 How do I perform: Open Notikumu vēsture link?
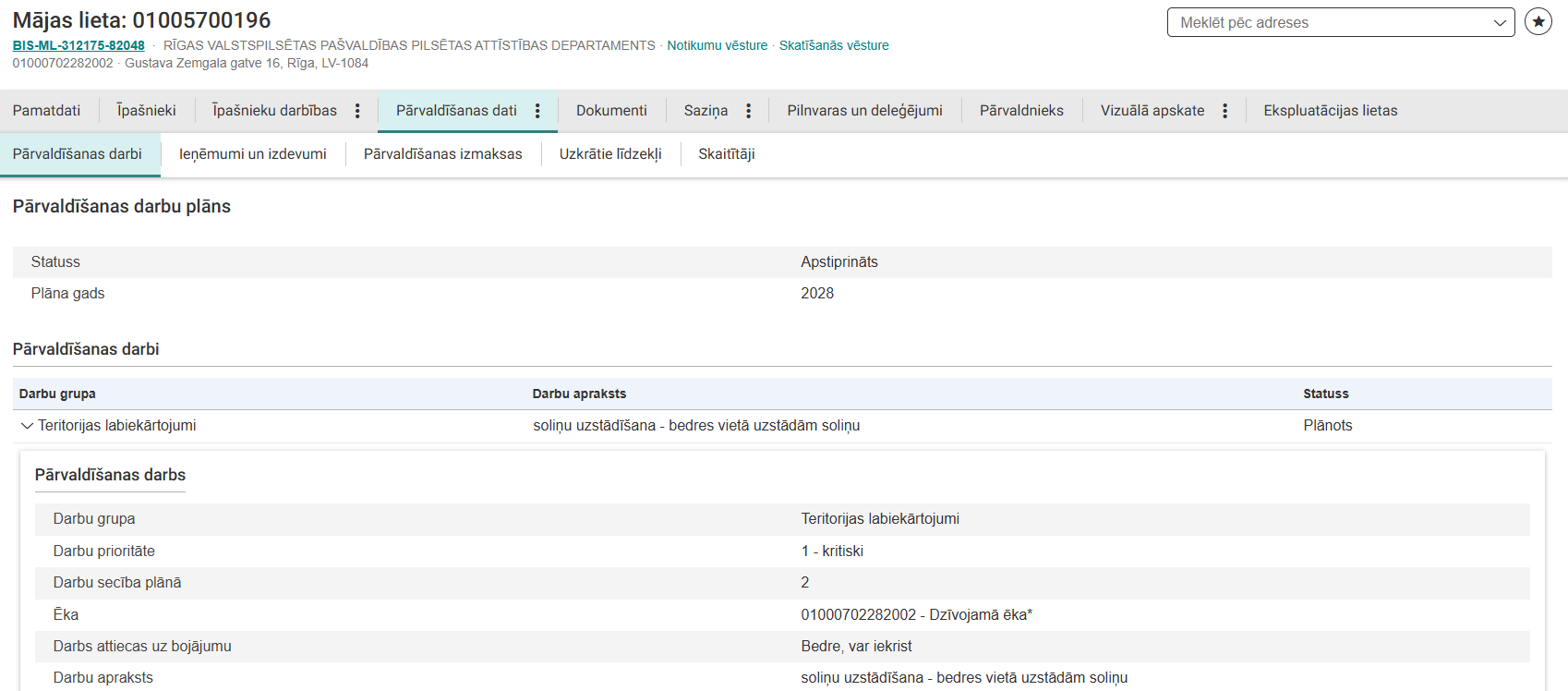717,45
